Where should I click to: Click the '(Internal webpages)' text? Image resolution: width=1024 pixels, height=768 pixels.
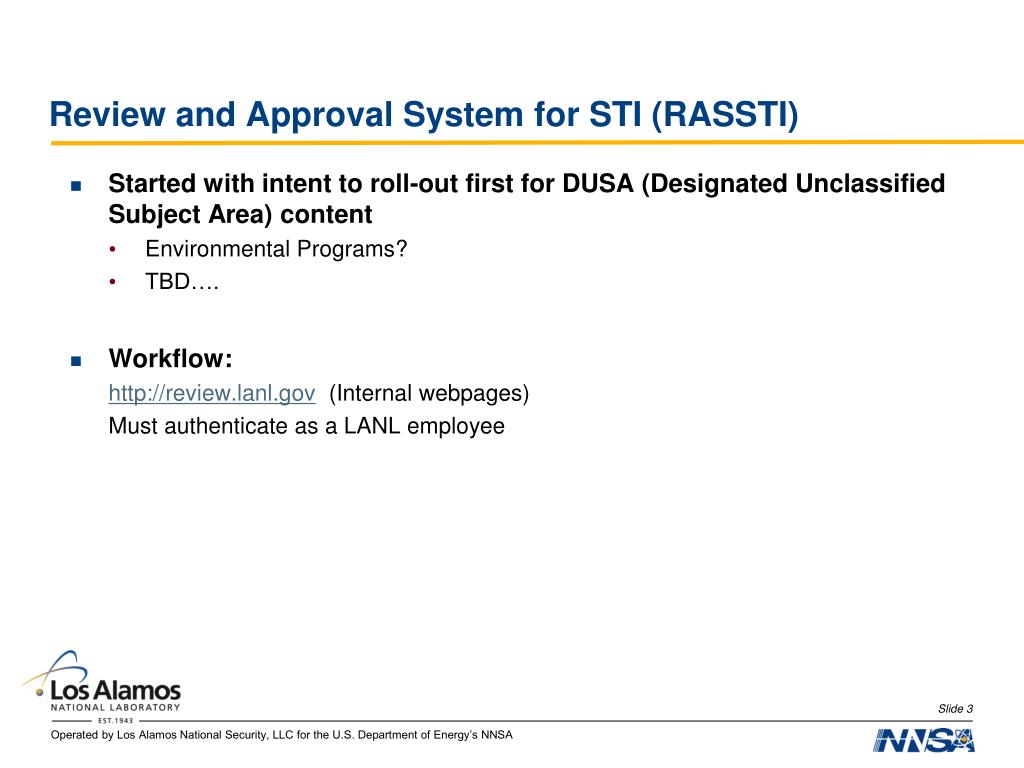(x=429, y=393)
